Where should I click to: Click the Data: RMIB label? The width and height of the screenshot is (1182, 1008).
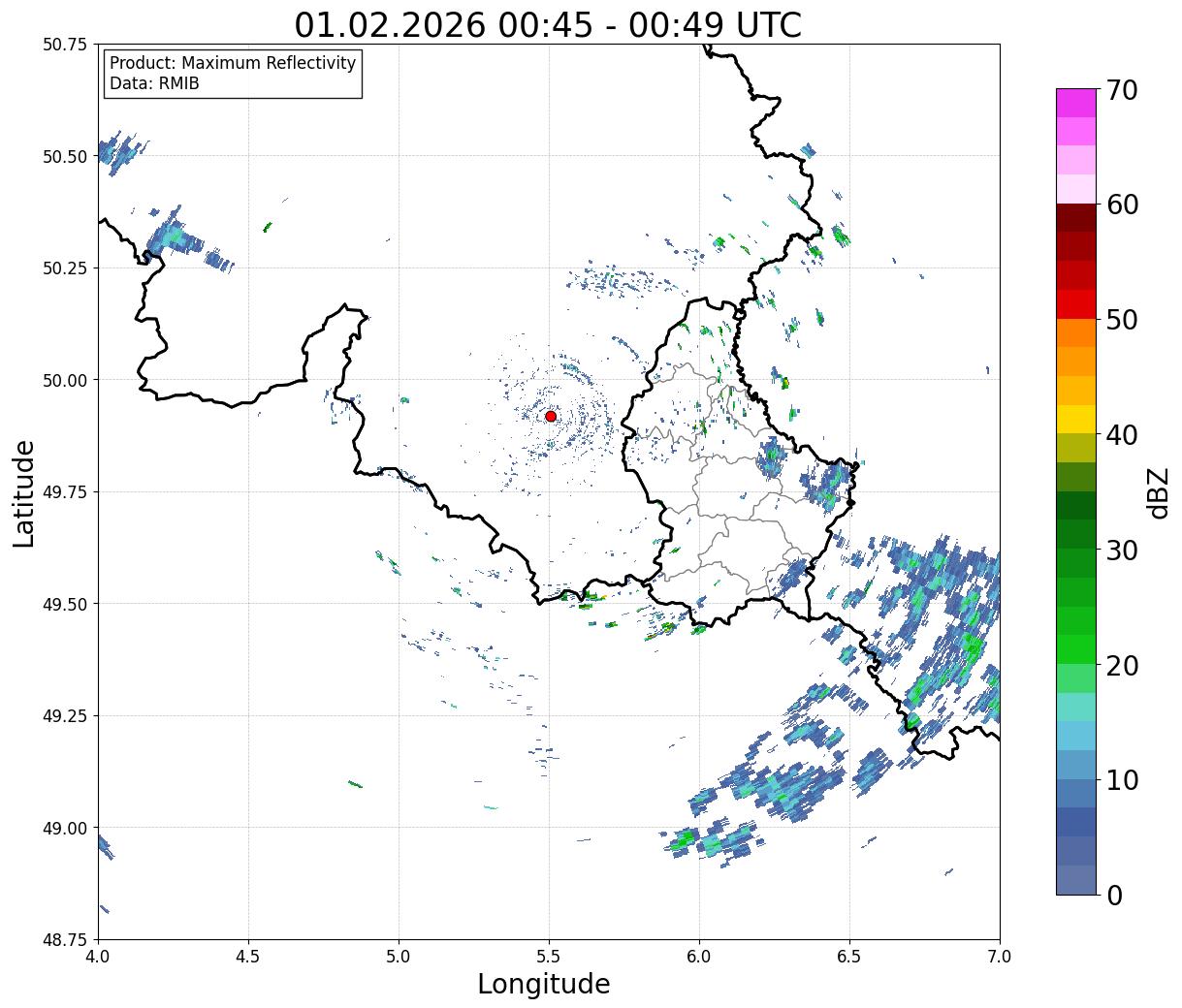tap(154, 84)
